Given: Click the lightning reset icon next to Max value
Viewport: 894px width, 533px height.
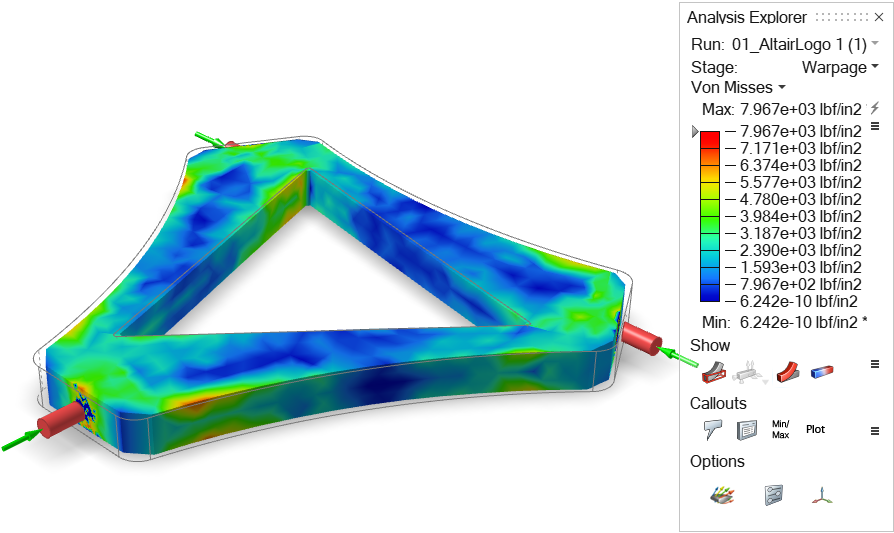Looking at the screenshot, I should coord(875,108).
